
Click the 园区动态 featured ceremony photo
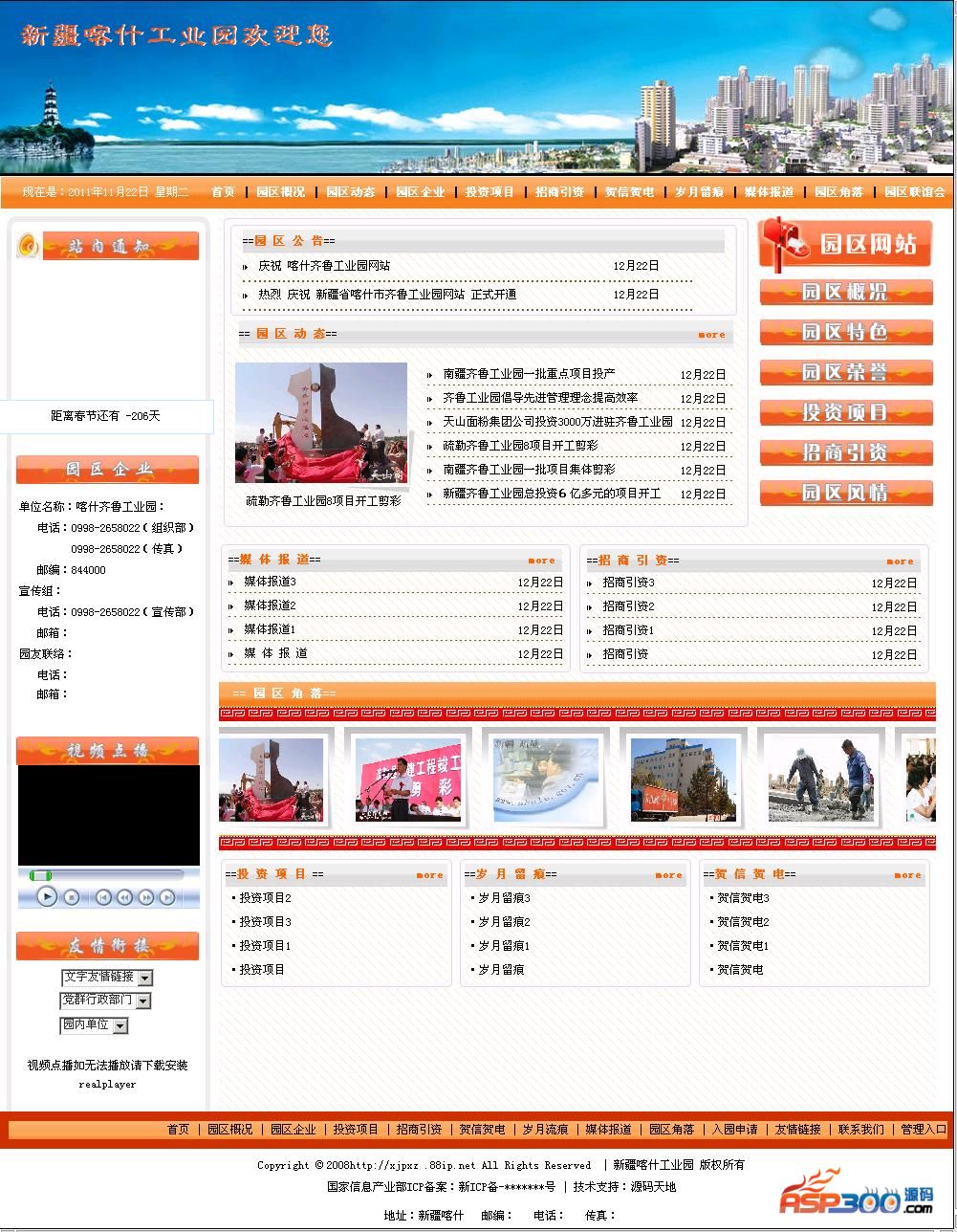(321, 423)
